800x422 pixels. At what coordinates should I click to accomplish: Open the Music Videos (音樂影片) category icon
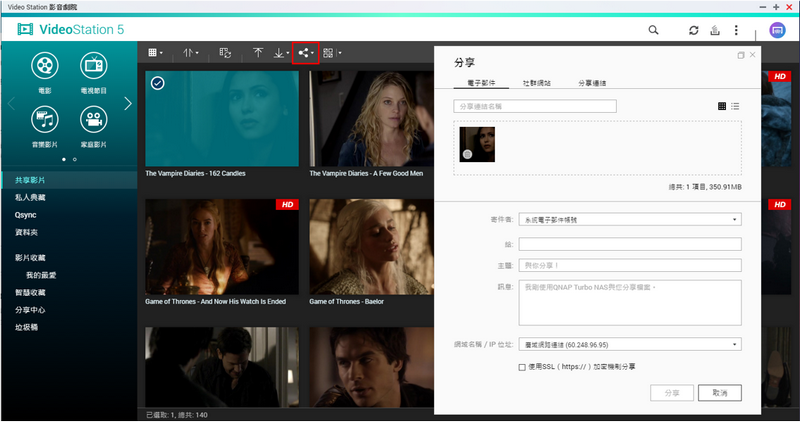click(45, 119)
